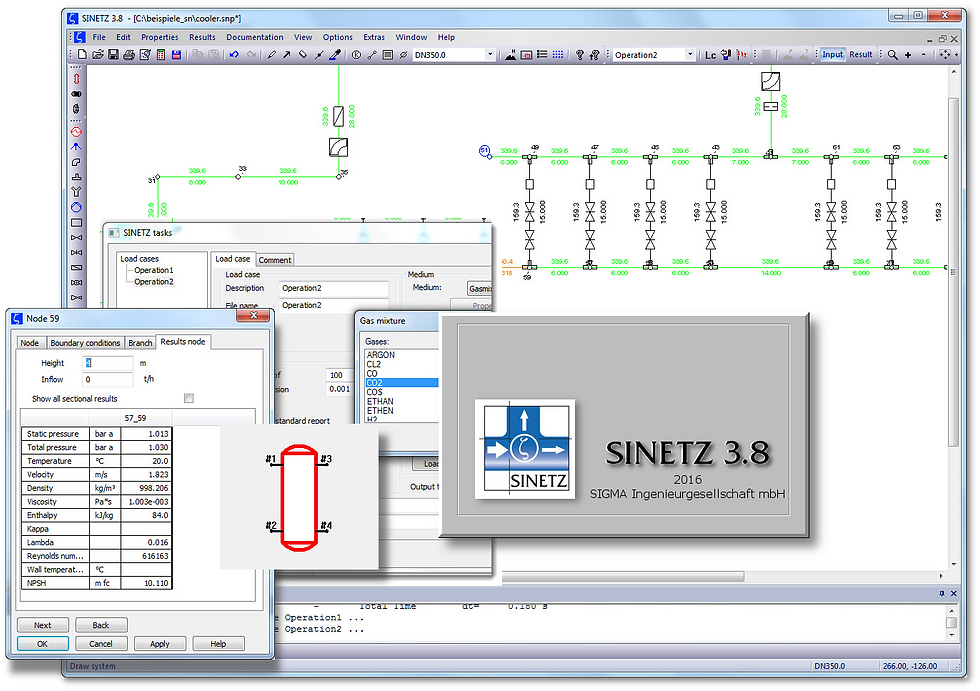Select the bow-tie valve component in sidebar
980x691 pixels.
76,237
